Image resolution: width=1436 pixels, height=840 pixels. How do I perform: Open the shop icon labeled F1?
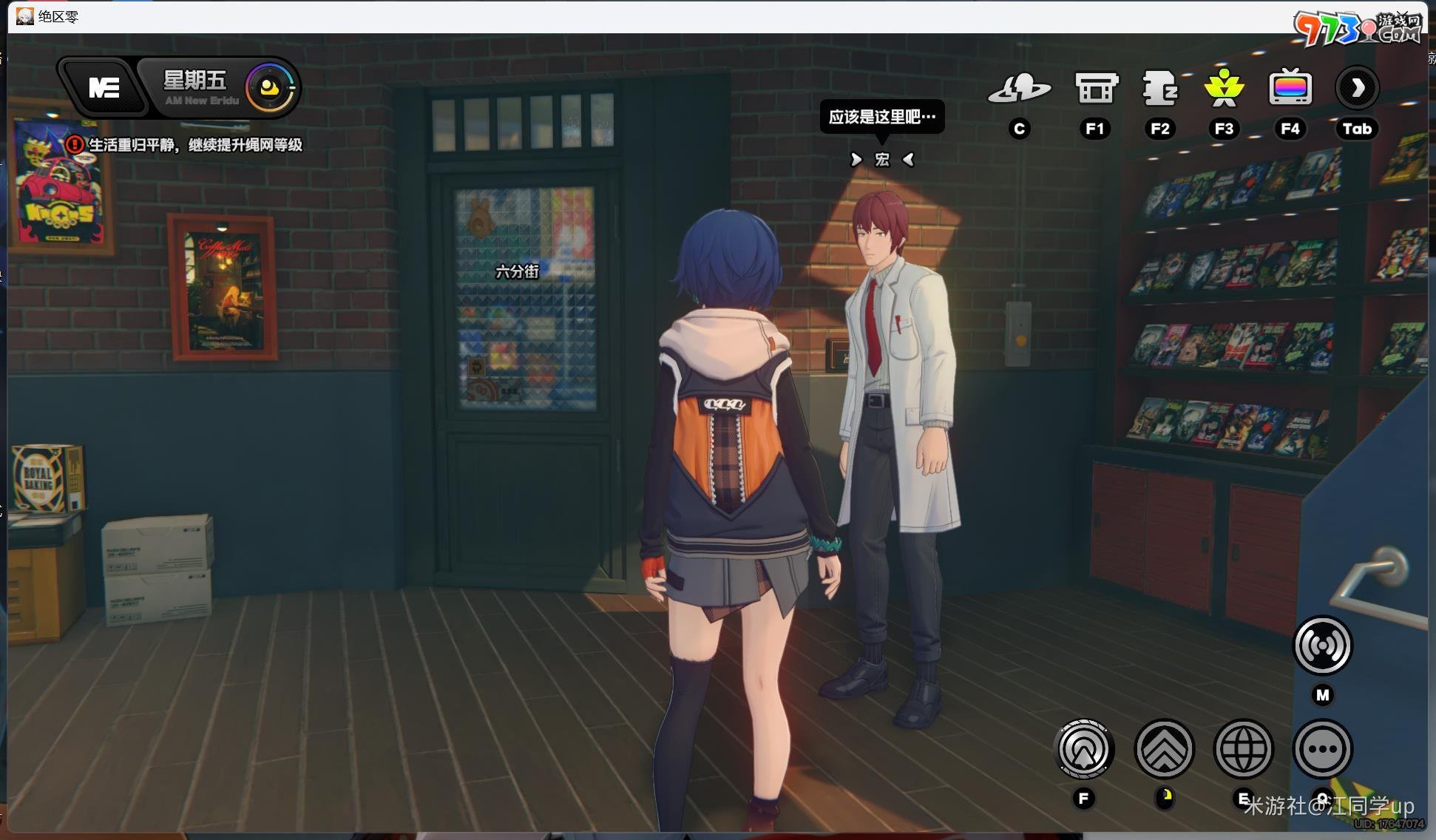pos(1096,89)
